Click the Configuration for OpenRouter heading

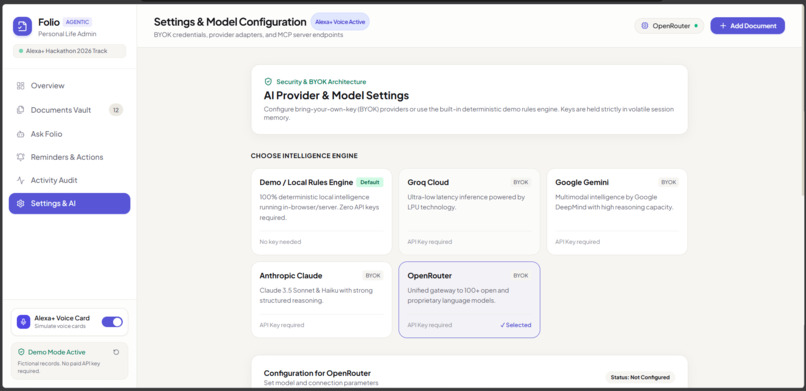tap(317, 373)
